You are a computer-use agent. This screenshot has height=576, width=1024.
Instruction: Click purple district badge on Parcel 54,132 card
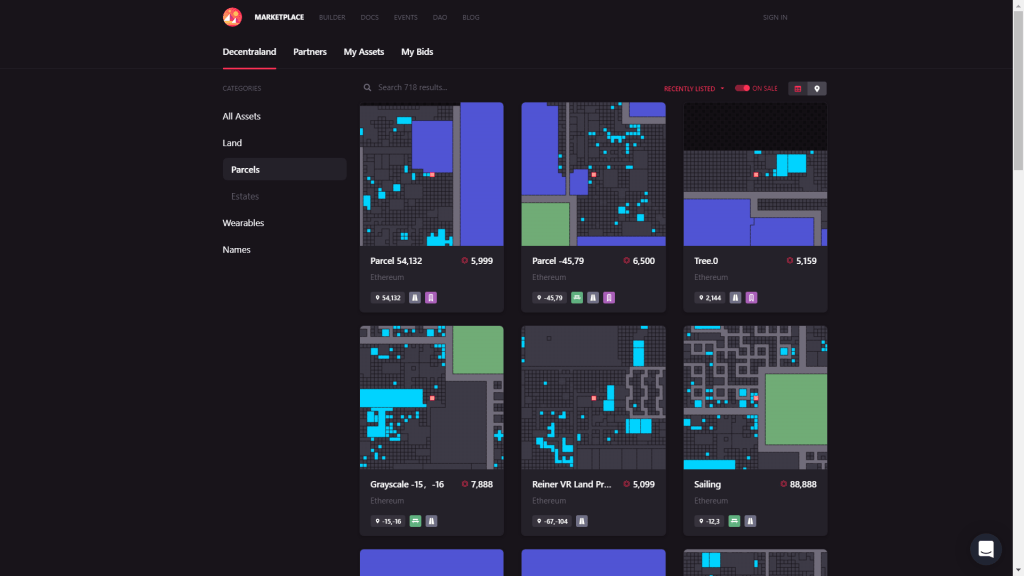(431, 298)
